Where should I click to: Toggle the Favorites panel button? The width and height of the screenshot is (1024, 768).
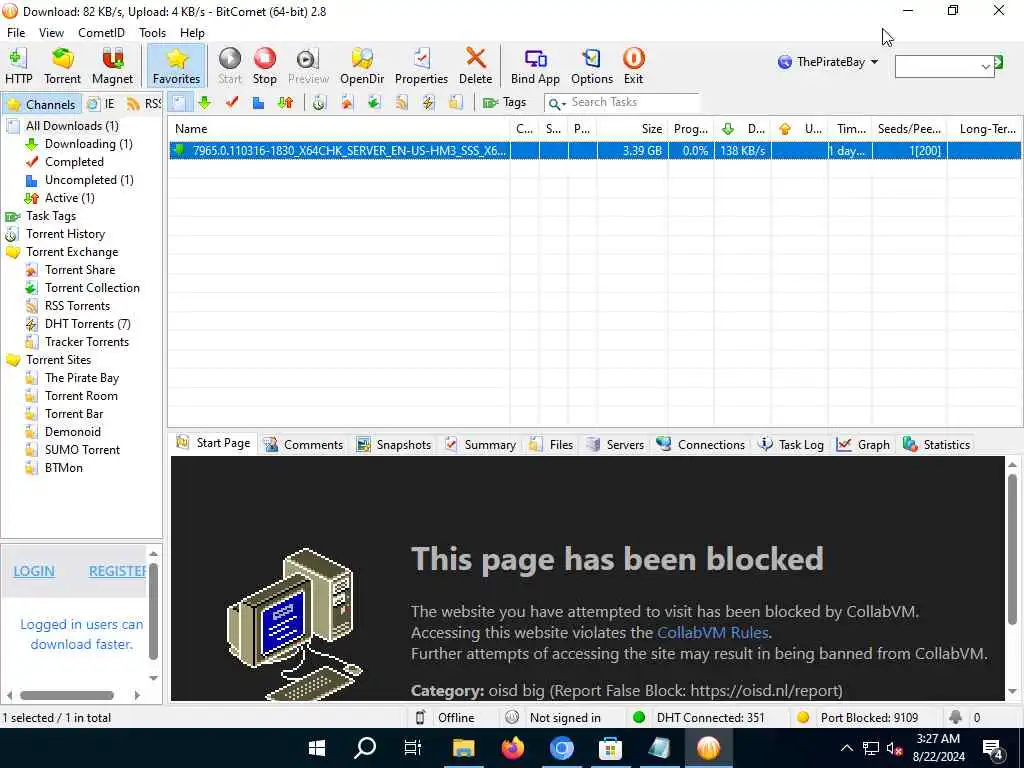pos(176,66)
